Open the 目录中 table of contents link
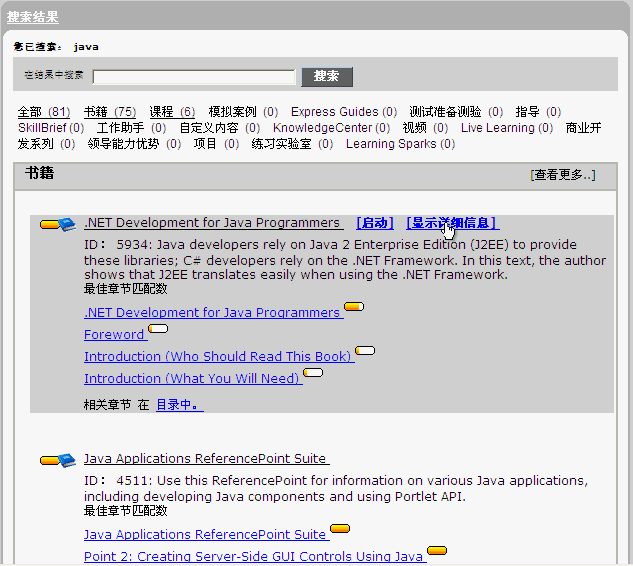 click(x=180, y=405)
